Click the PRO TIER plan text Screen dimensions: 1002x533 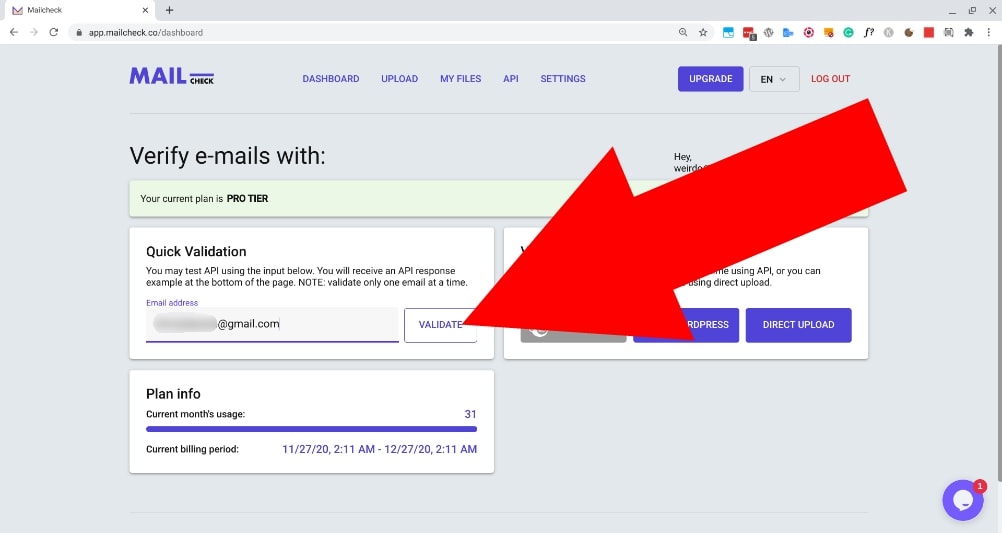(x=247, y=199)
